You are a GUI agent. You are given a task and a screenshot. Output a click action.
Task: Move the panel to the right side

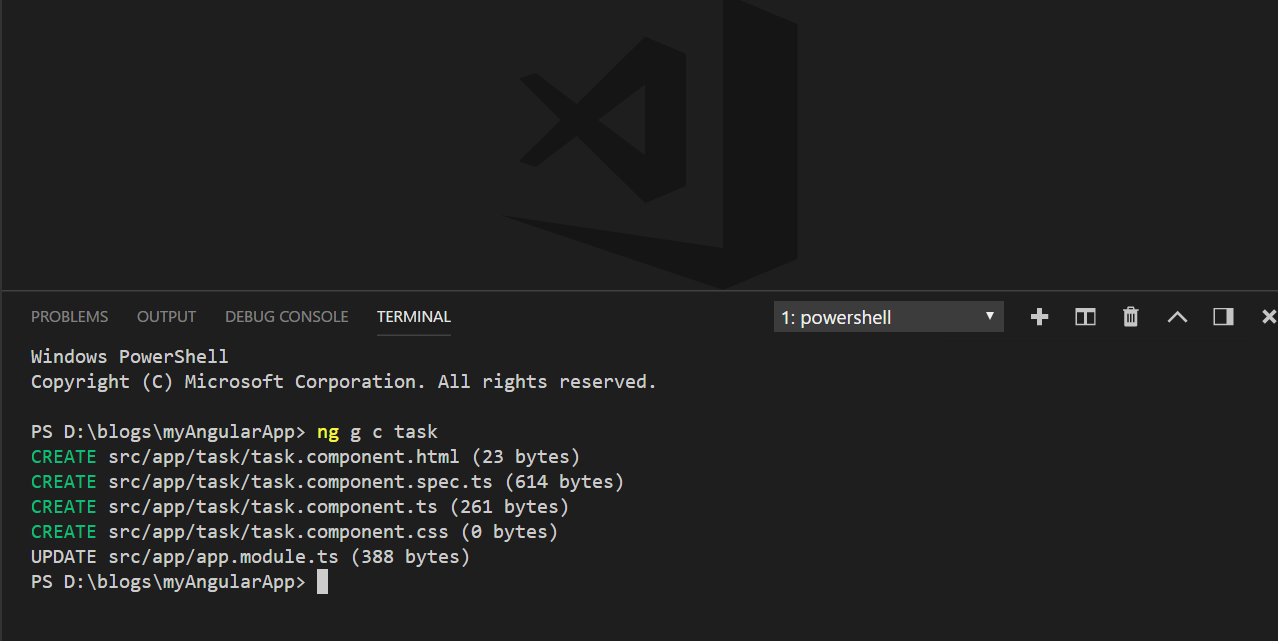1223,317
